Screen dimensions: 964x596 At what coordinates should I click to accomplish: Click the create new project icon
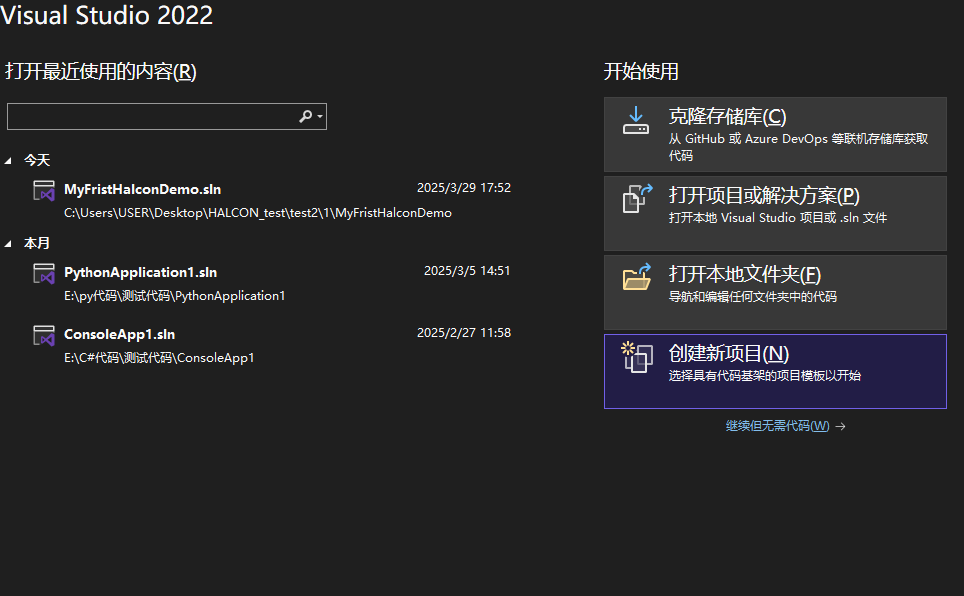[x=637, y=357]
